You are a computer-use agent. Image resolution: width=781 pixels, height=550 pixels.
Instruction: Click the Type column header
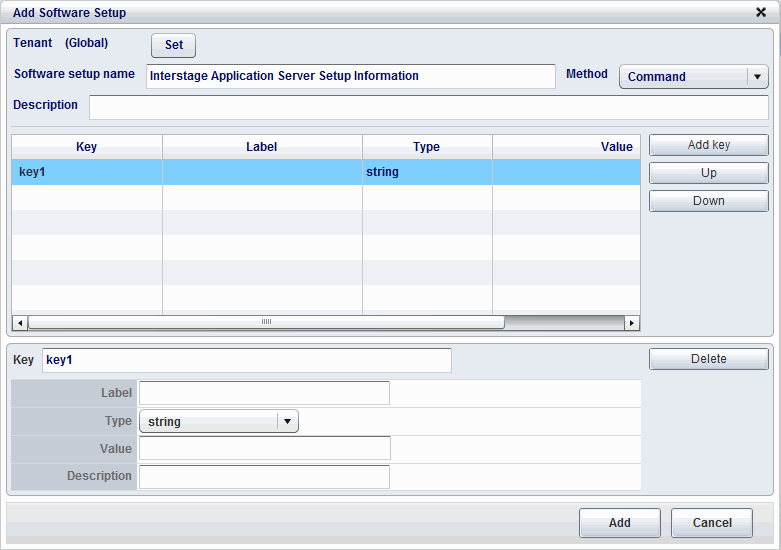(426, 147)
